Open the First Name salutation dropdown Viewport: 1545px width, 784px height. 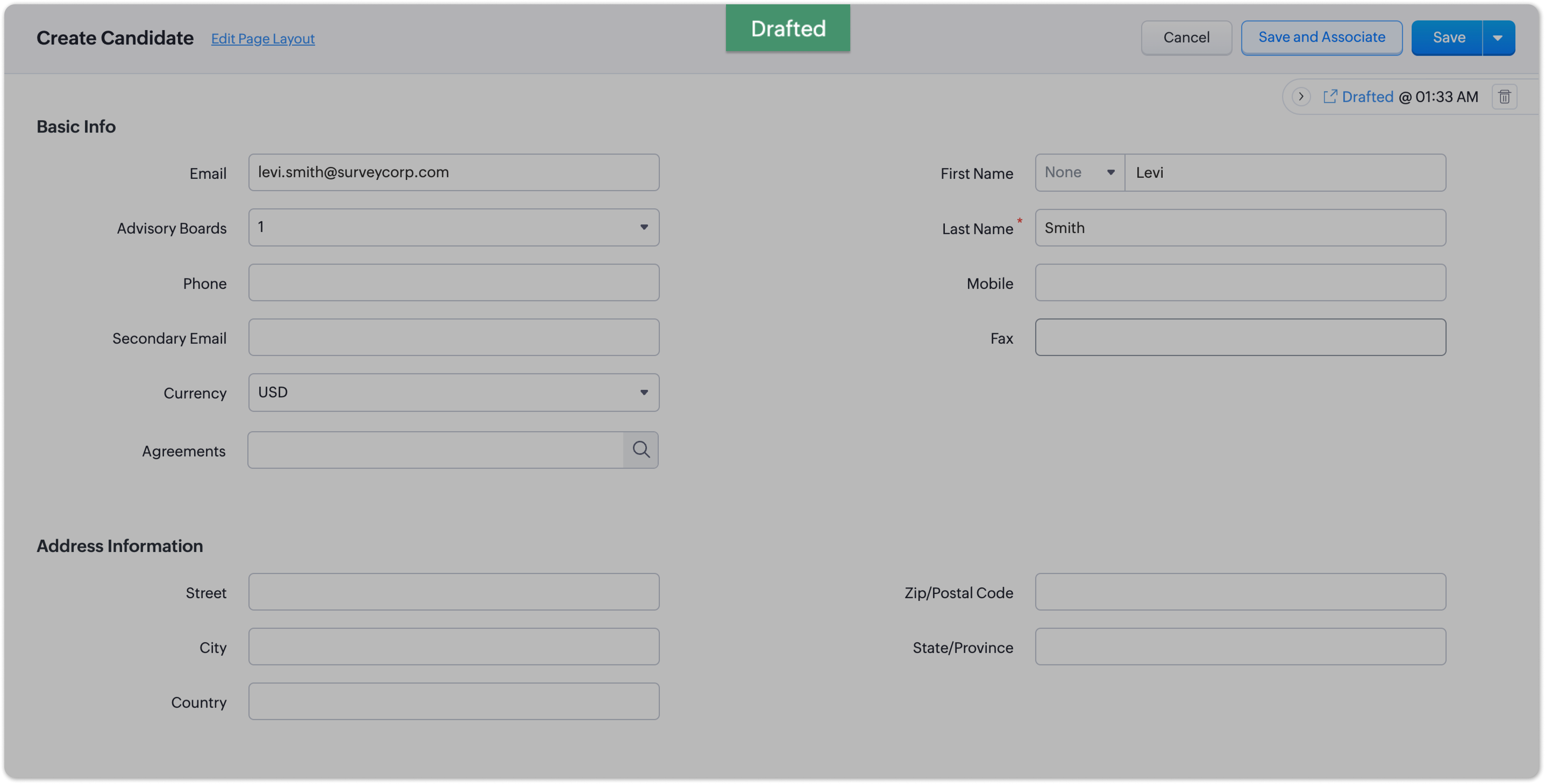pos(1079,173)
